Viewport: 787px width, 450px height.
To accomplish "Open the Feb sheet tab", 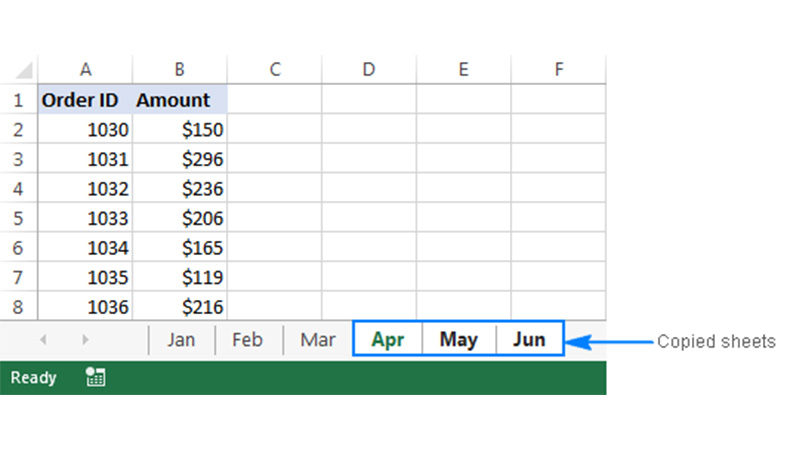I will tap(247, 340).
